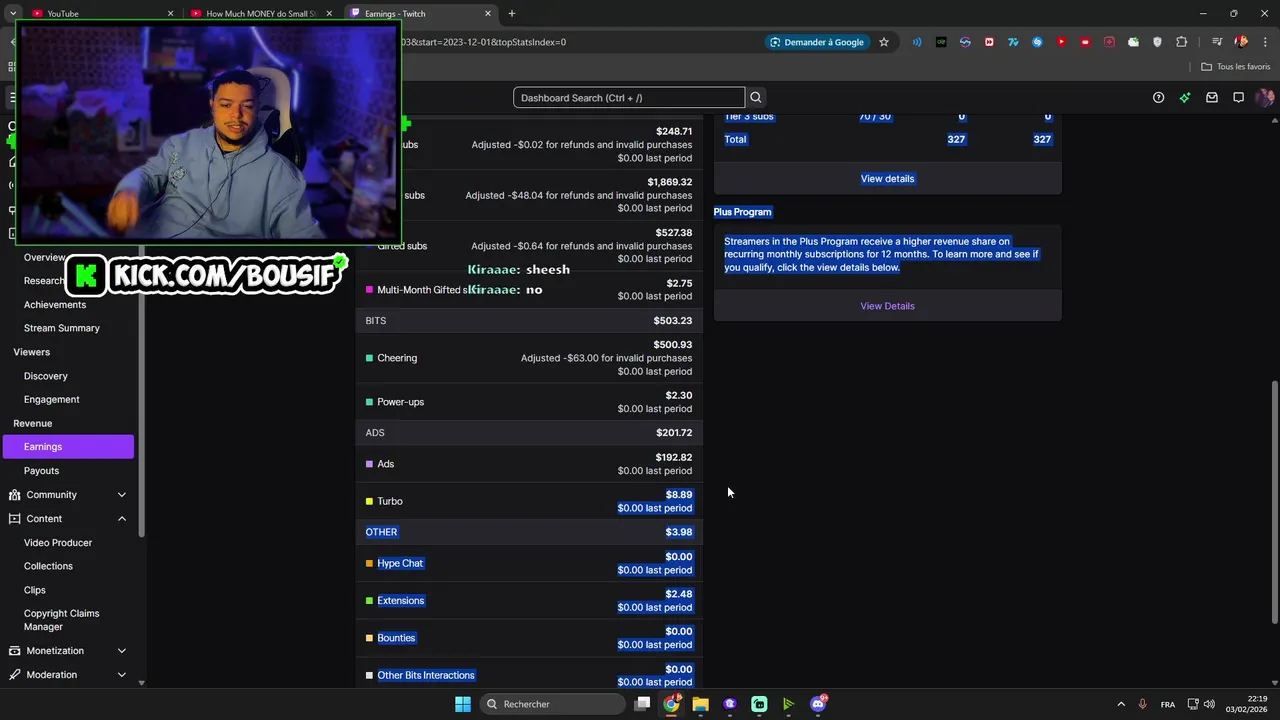This screenshot has height=720, width=1280.
Task: Open Video Producer in the sidebar
Action: click(x=58, y=543)
